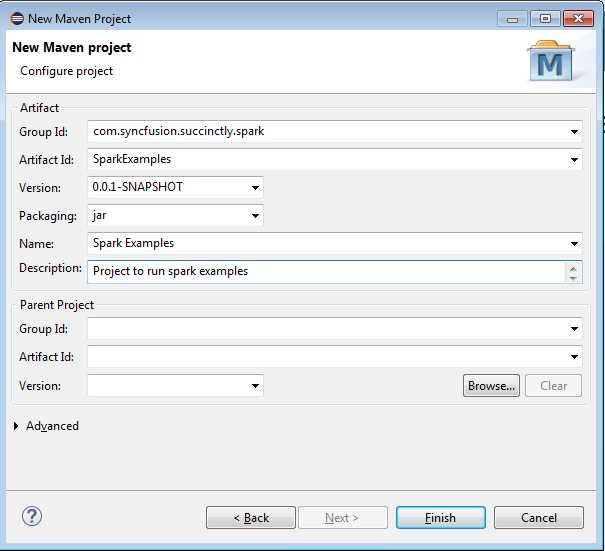605x551 pixels.
Task: Open the Parent Project Version dropdown
Action: click(255, 385)
